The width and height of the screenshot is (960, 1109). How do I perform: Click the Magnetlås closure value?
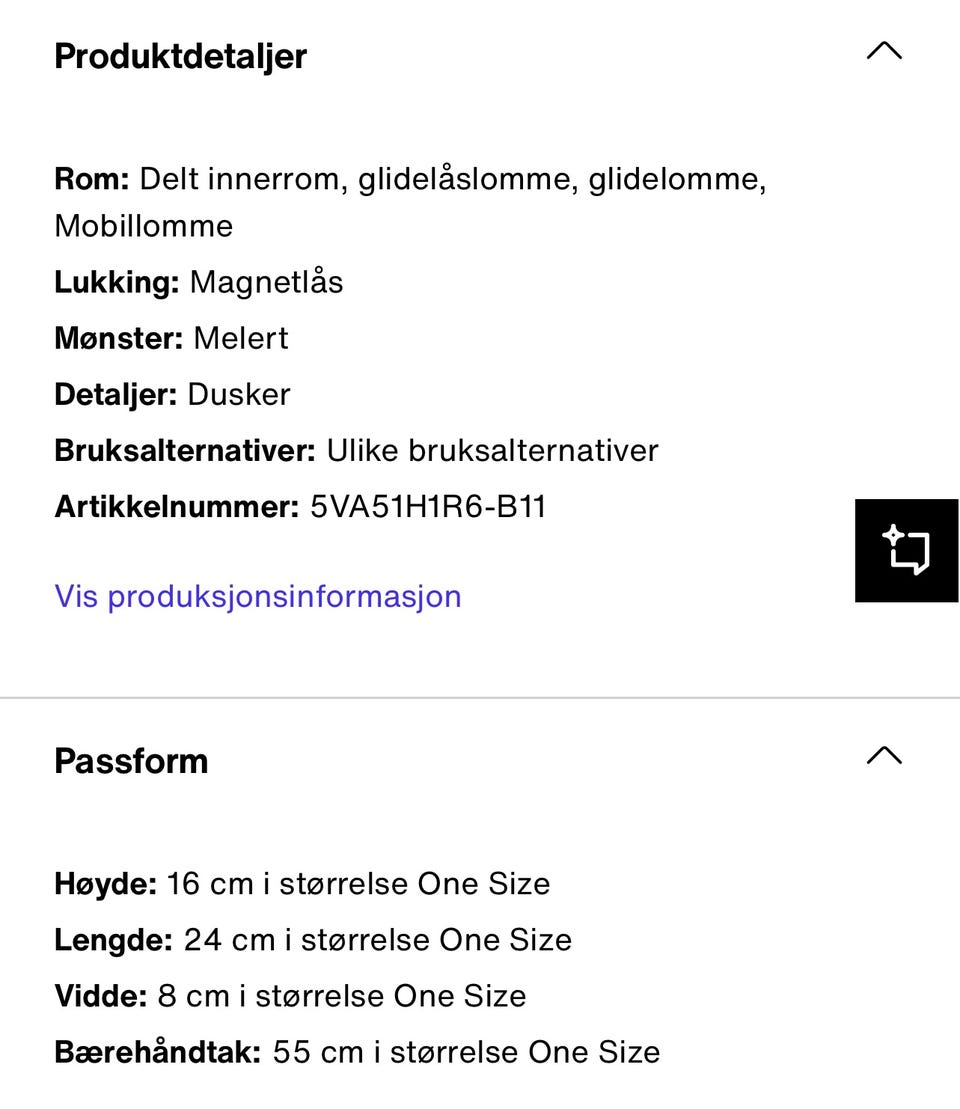(266, 282)
